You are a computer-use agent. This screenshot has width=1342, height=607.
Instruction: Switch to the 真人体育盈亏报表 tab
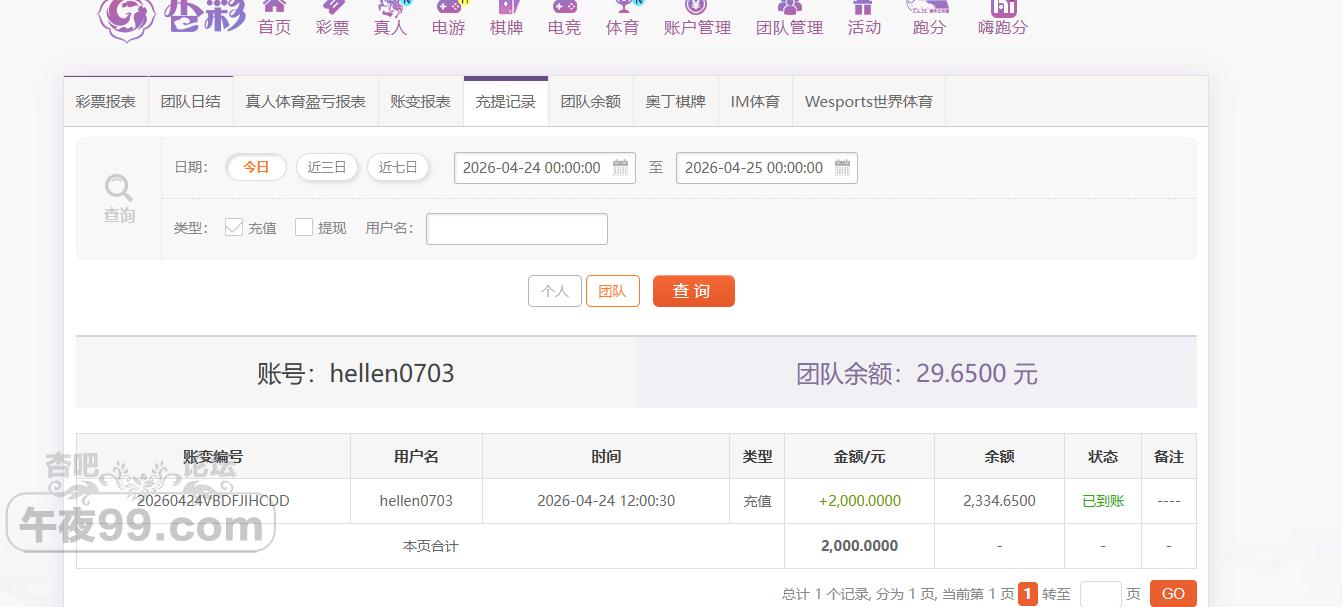click(306, 102)
